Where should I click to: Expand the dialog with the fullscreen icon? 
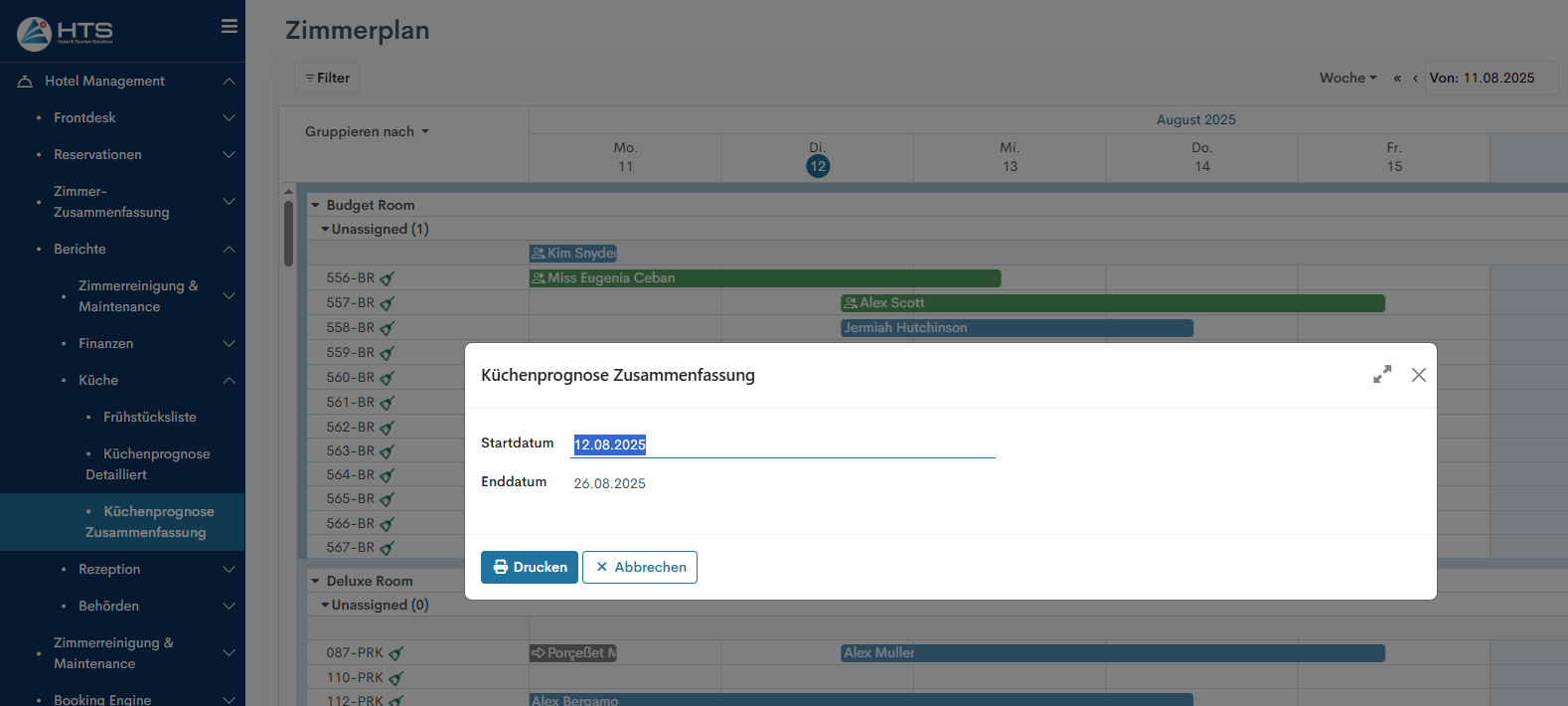(1382, 375)
